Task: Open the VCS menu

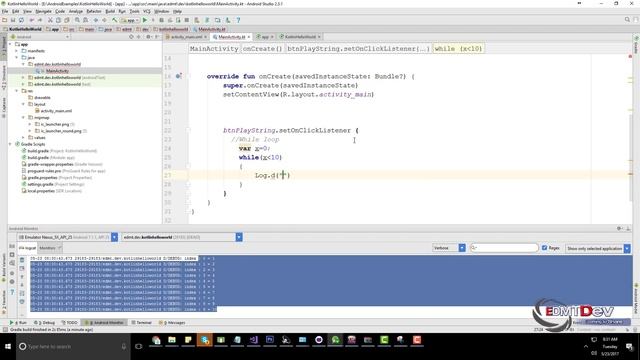Action: [147, 11]
